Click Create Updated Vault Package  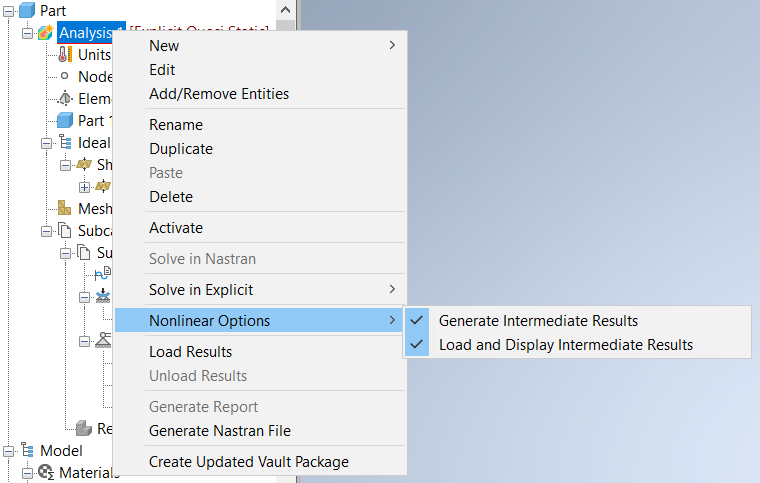(x=248, y=462)
